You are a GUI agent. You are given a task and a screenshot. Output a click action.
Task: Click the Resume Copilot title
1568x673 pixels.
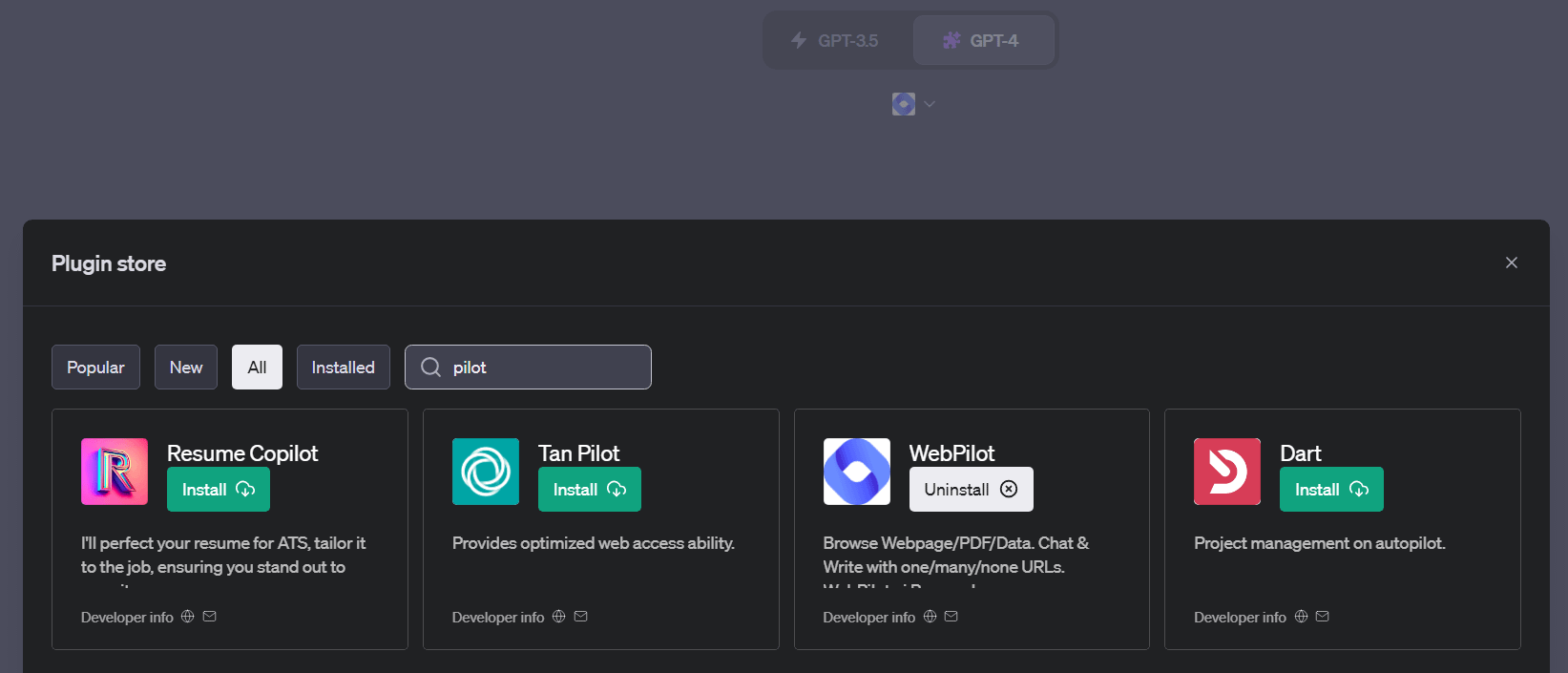coord(242,453)
